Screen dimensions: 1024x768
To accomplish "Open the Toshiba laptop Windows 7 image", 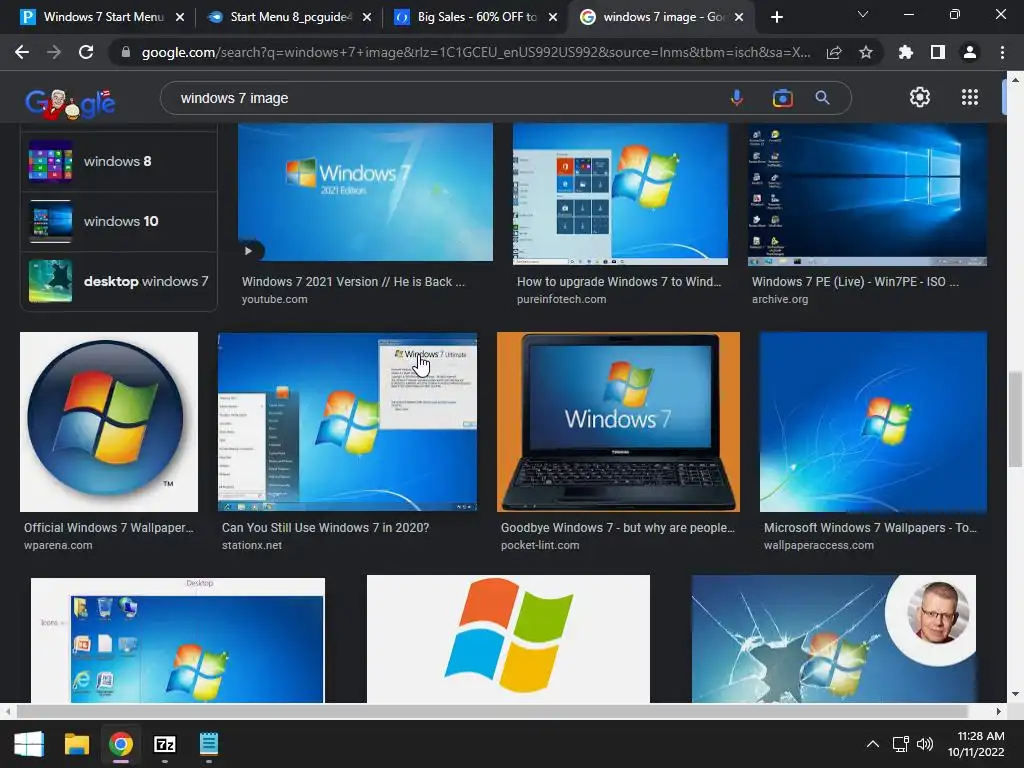I will coord(618,422).
